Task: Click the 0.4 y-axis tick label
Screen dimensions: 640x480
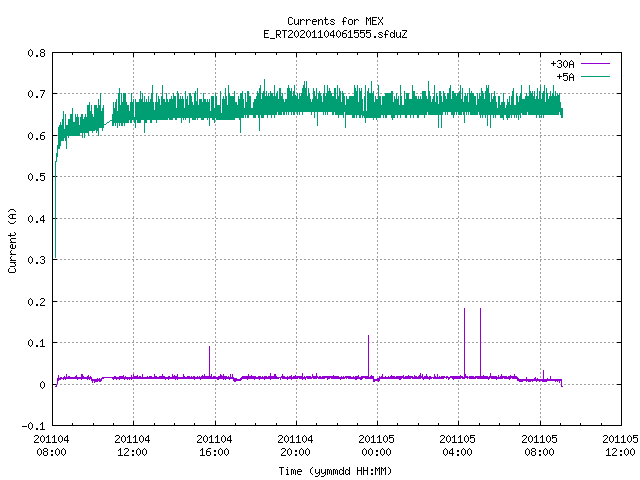Action: (x=36, y=219)
